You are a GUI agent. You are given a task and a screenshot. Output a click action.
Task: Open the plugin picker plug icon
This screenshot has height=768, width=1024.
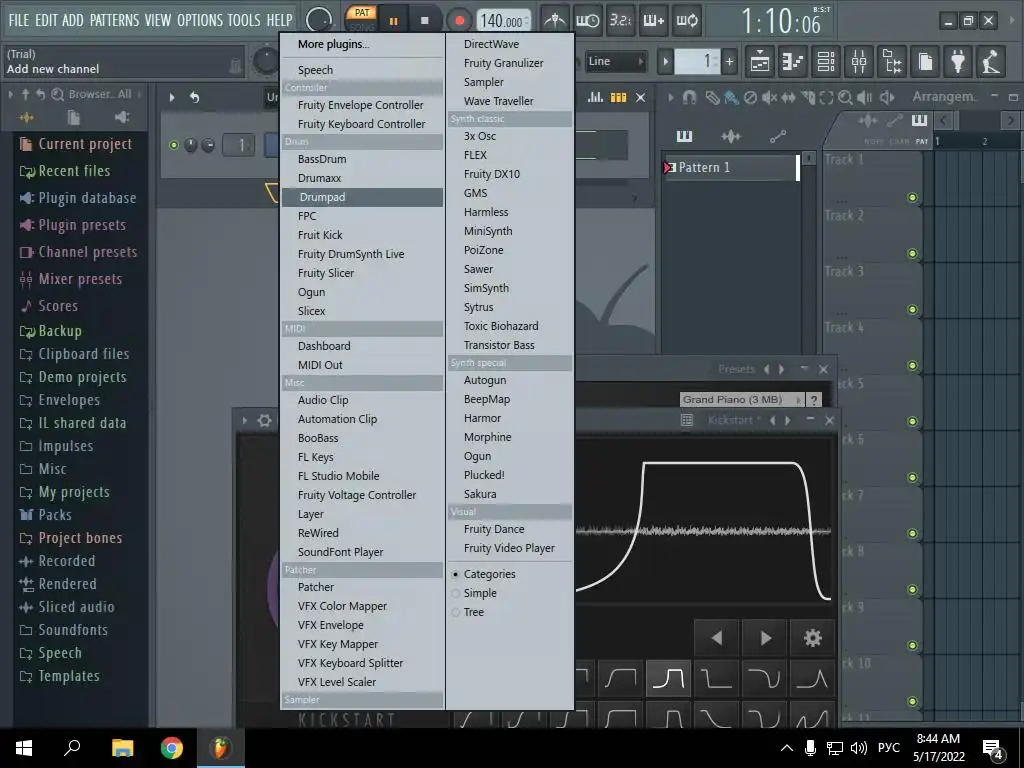coord(958,62)
